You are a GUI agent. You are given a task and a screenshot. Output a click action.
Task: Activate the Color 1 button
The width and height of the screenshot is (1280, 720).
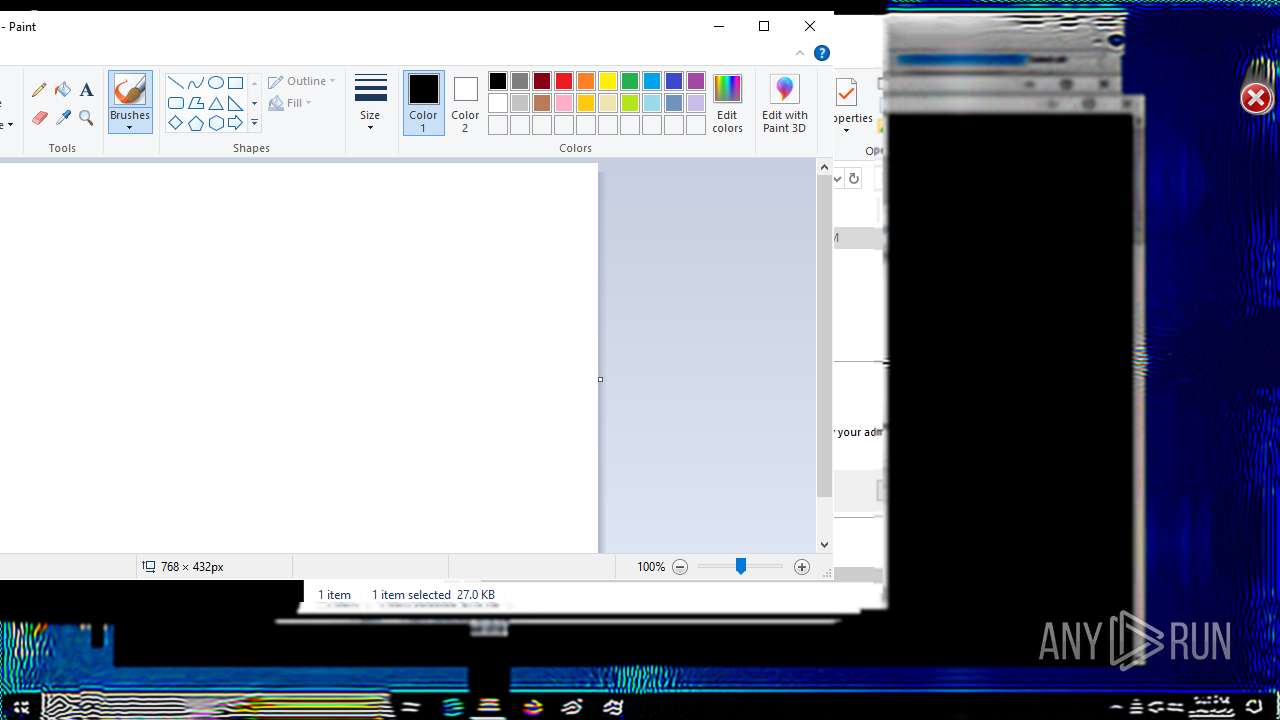(423, 103)
